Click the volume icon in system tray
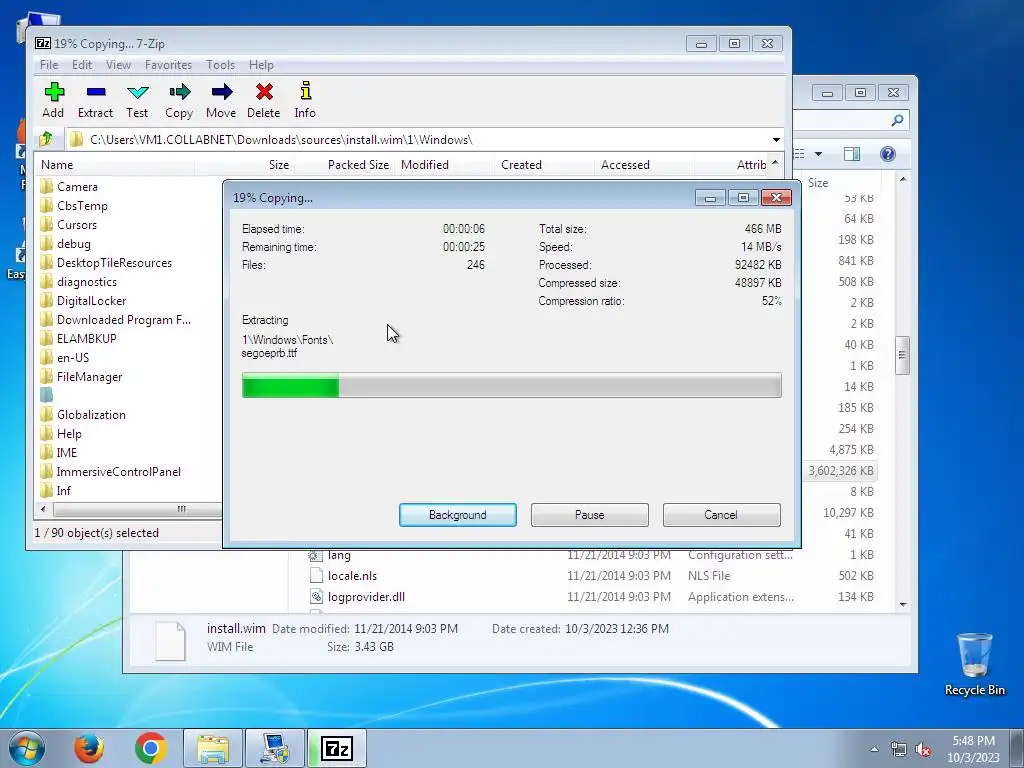This screenshot has width=1024, height=768. pyautogui.click(x=923, y=750)
